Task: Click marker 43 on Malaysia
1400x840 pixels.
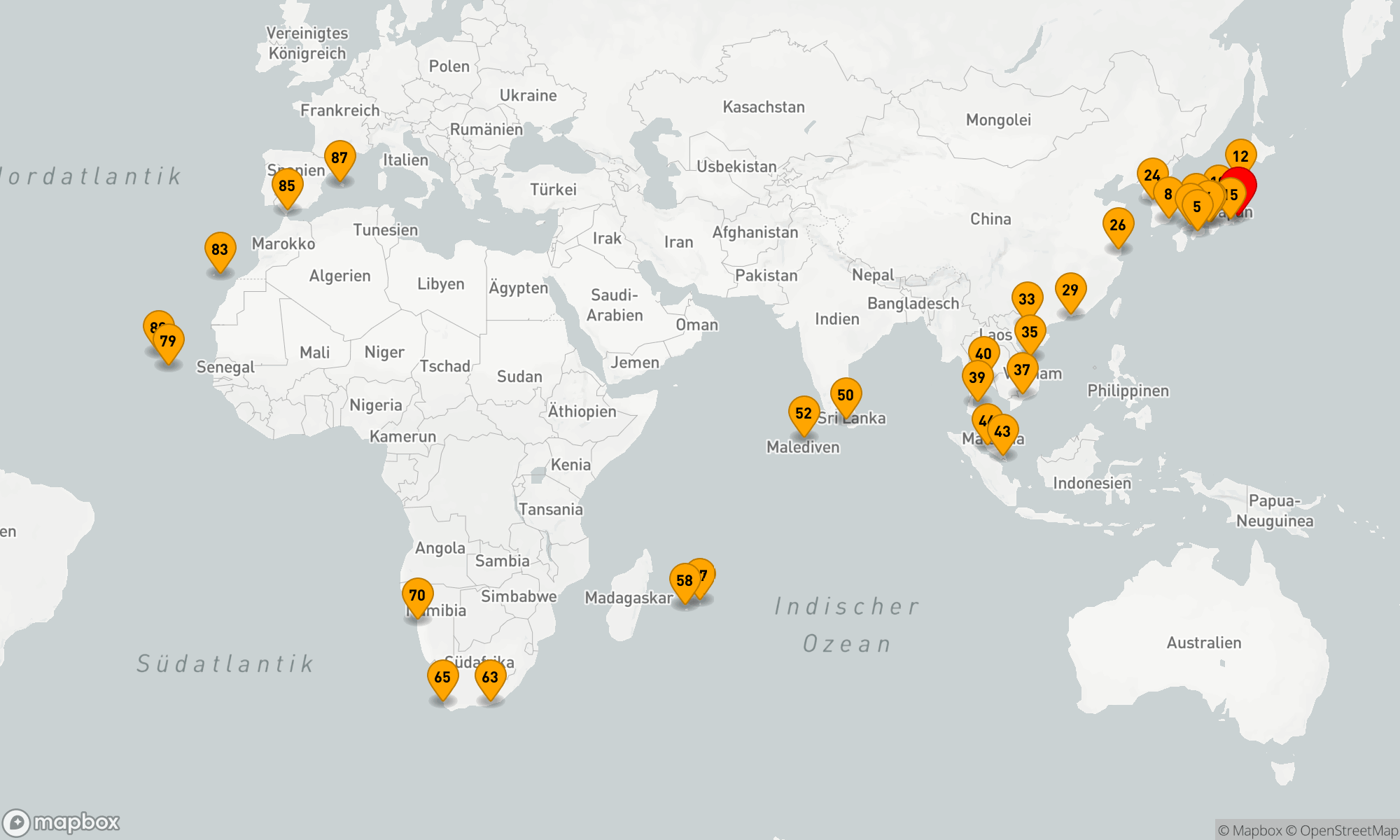Action: pos(1003,432)
